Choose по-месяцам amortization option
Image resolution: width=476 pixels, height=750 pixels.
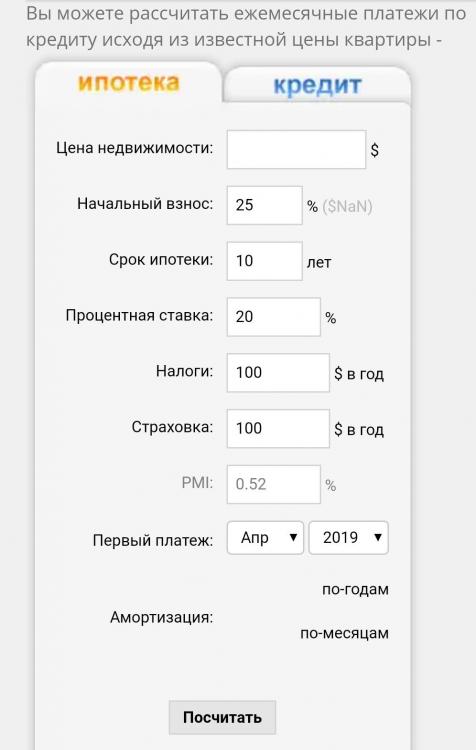344,633
